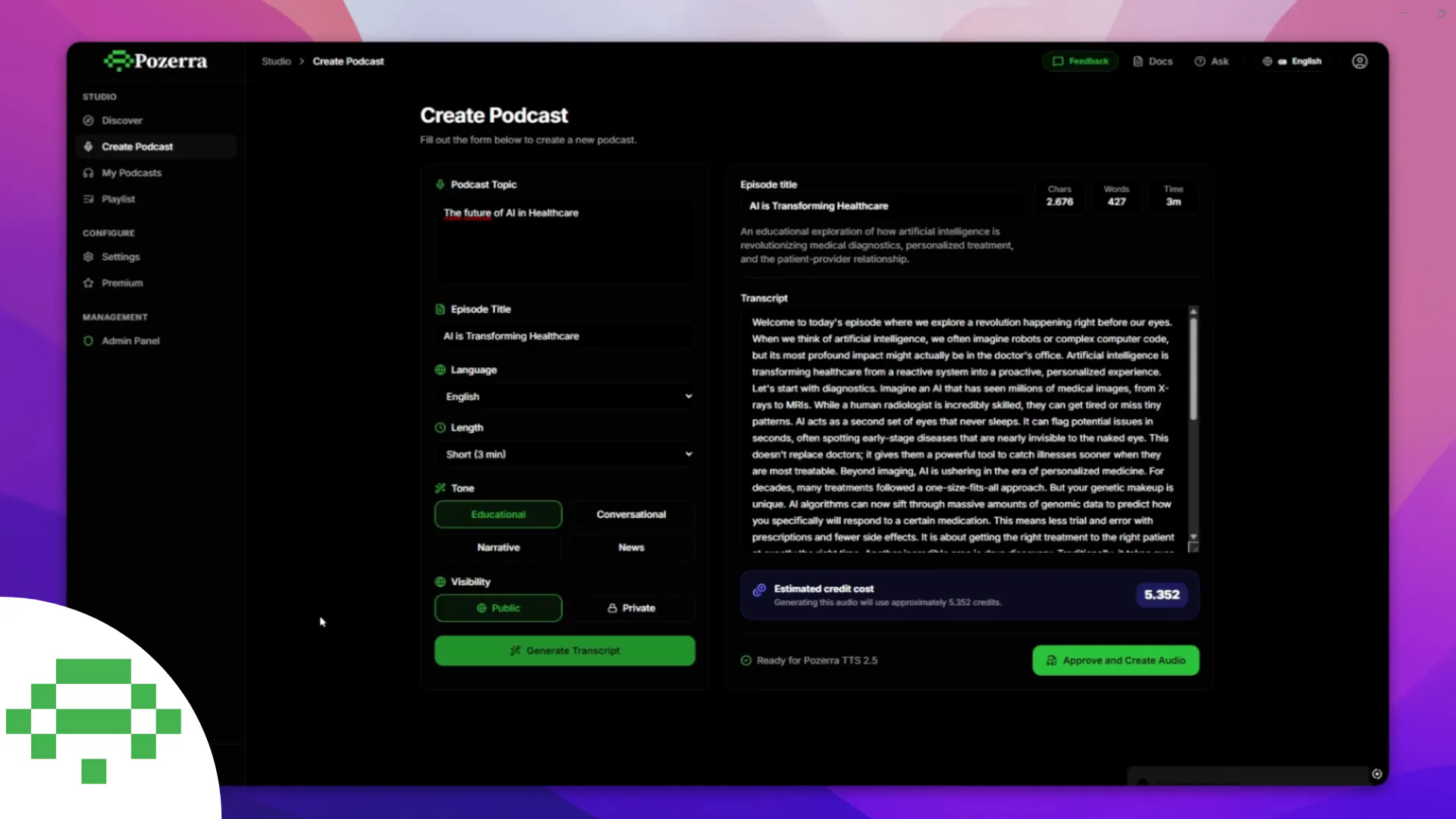Click the Feedback chat bubble icon
Screen dimensions: 1456x819
point(1058,61)
